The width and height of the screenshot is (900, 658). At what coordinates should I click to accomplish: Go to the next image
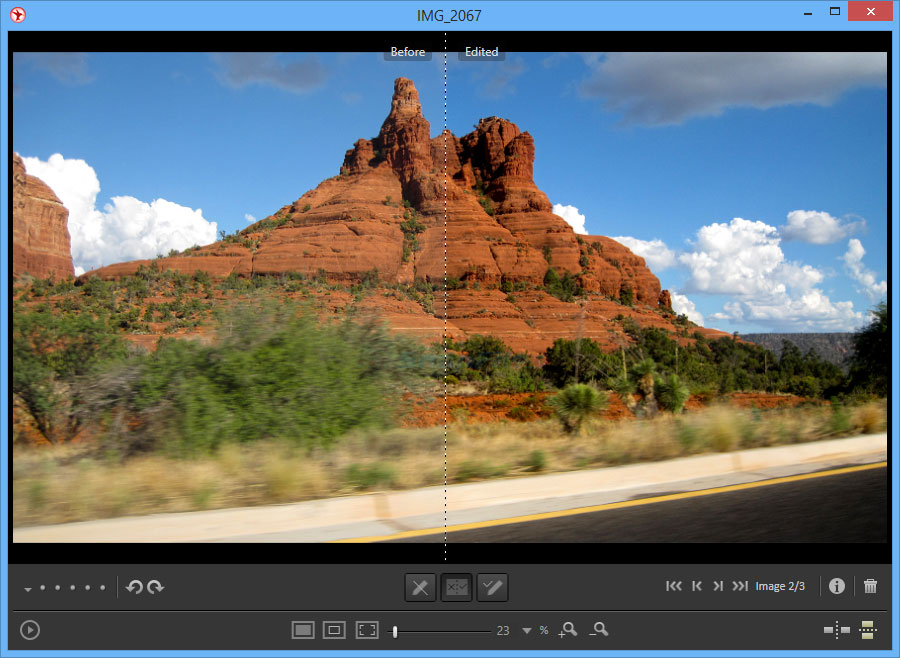(718, 586)
